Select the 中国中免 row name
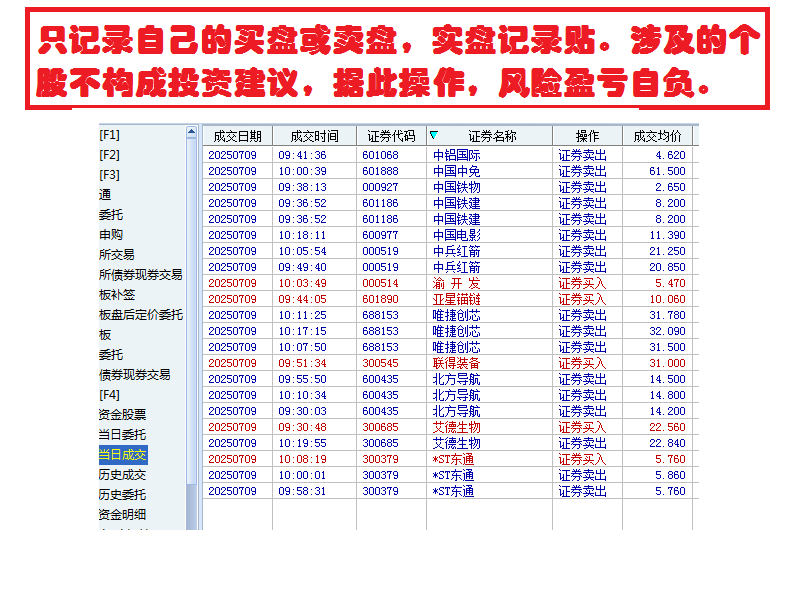Viewport: 797px width, 598px height. [456, 171]
